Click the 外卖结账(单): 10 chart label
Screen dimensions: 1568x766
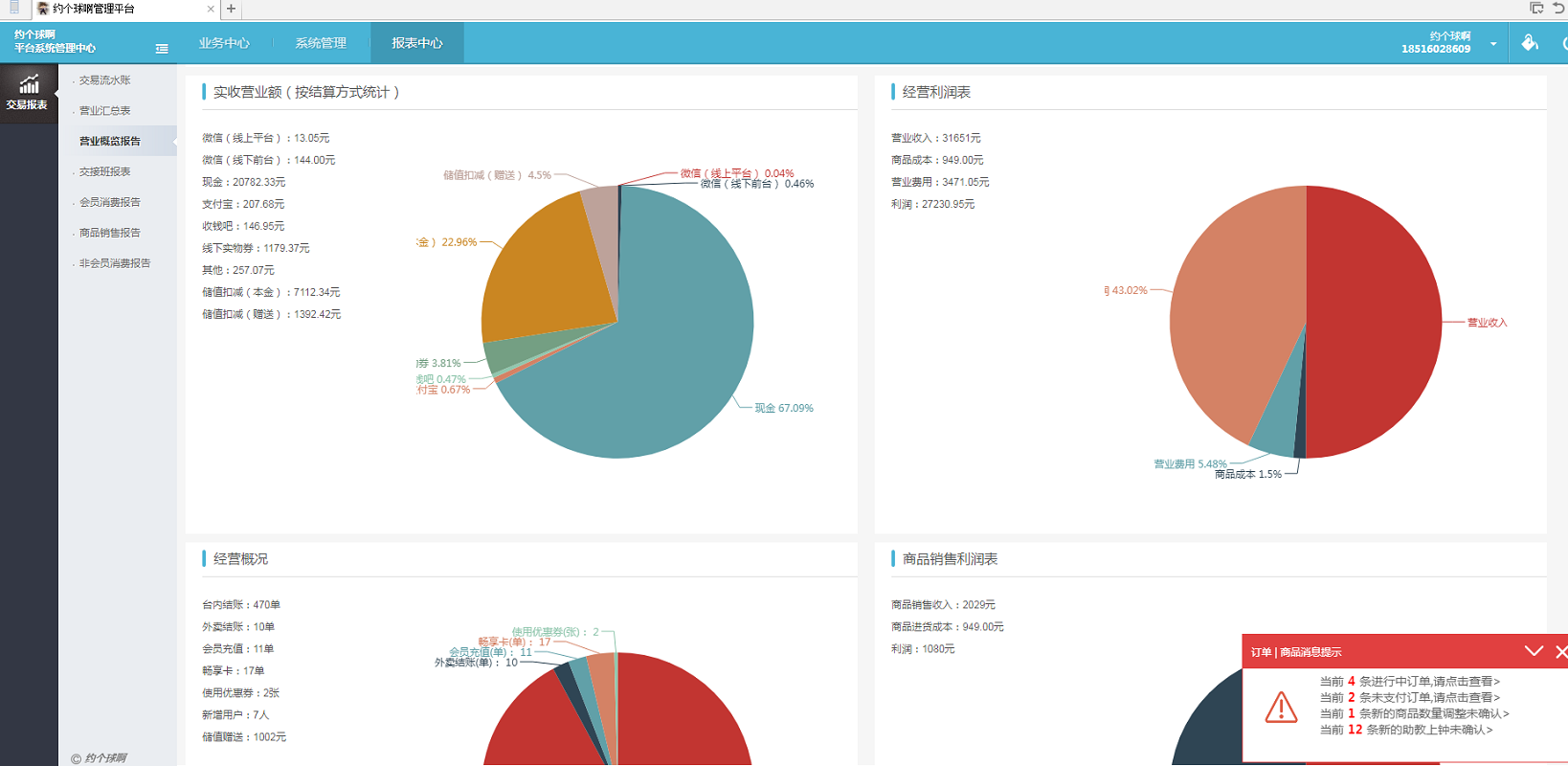[476, 663]
